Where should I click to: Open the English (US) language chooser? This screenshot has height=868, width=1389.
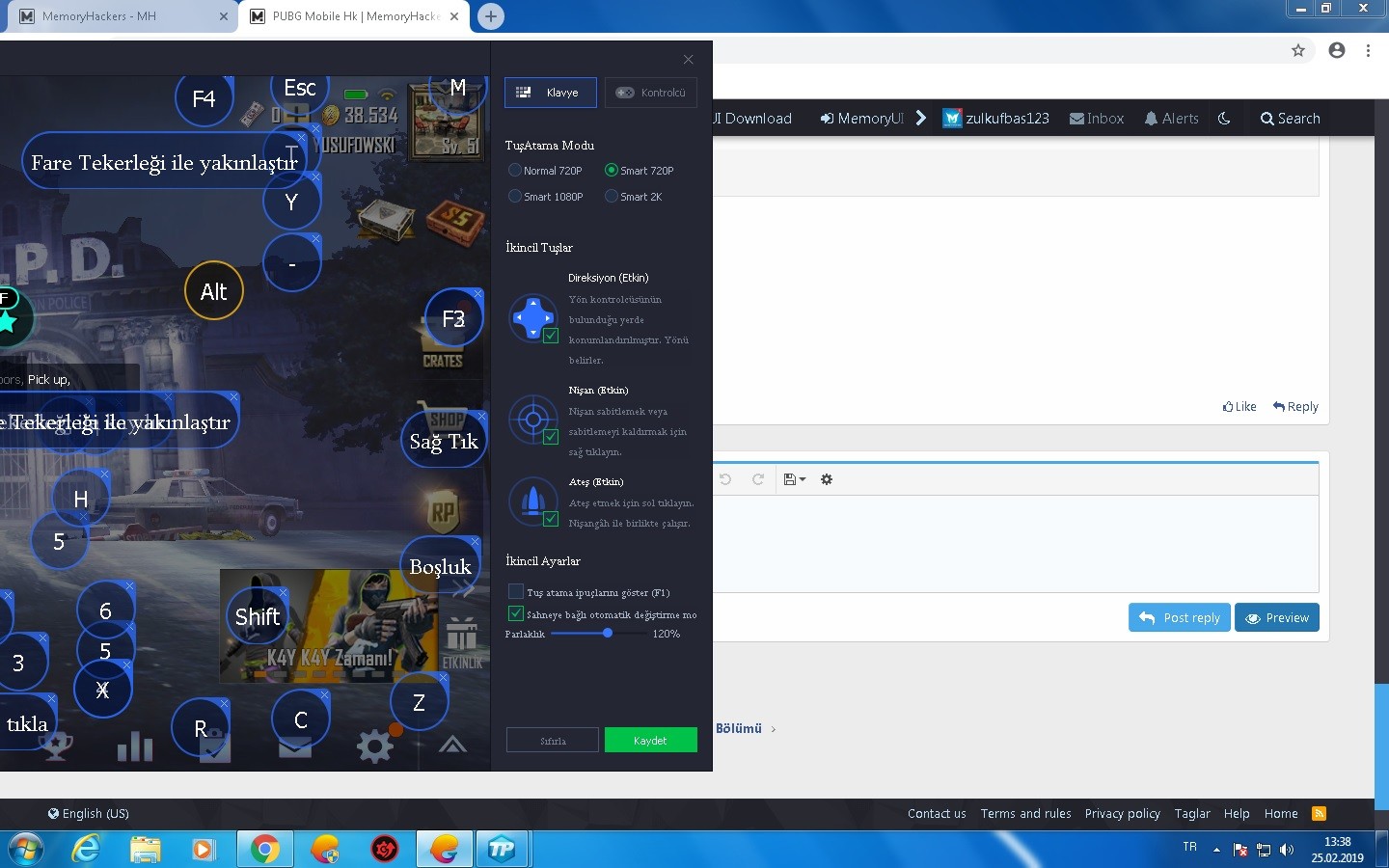(x=89, y=813)
